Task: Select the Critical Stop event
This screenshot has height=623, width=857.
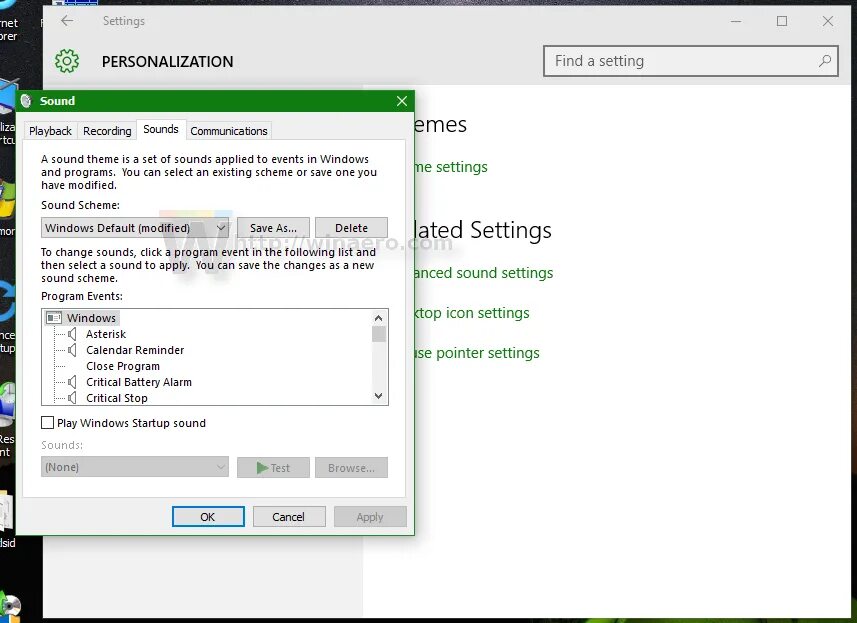Action: coord(117,398)
